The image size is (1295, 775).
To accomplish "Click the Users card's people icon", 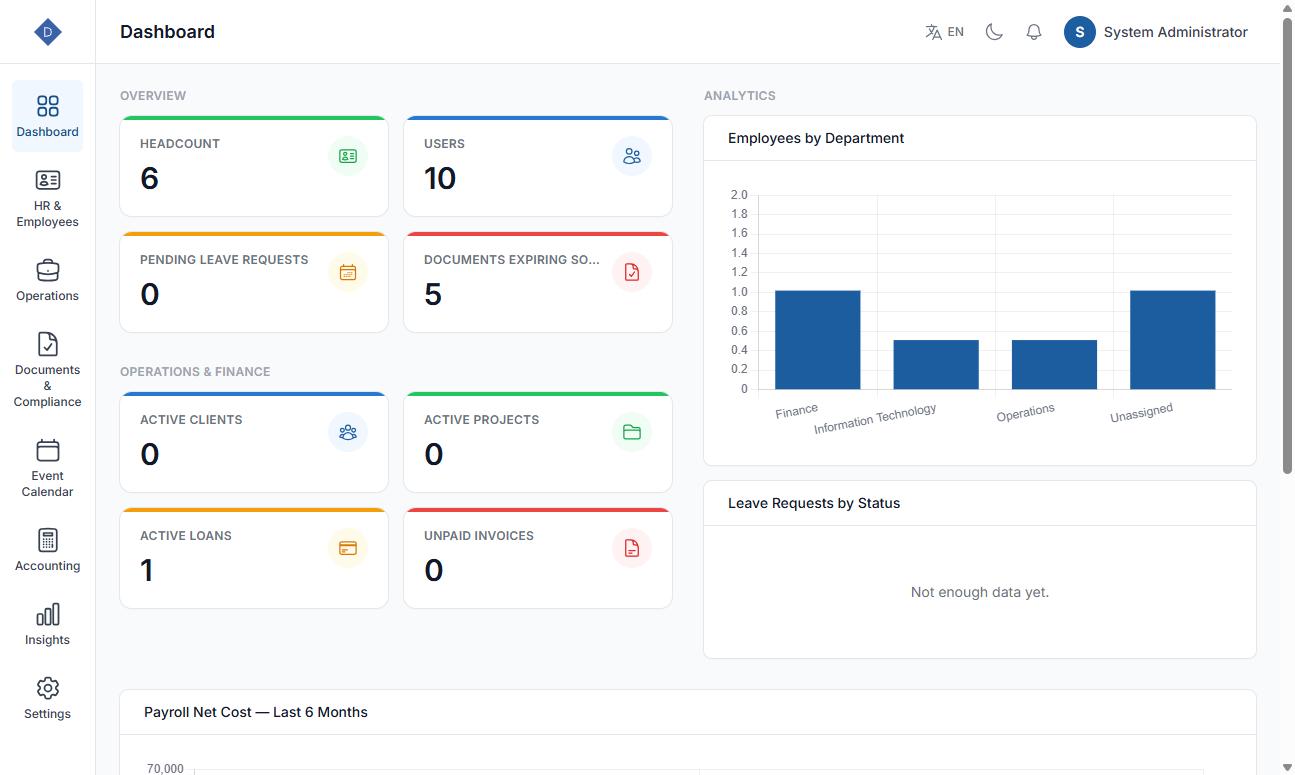I will (x=632, y=156).
